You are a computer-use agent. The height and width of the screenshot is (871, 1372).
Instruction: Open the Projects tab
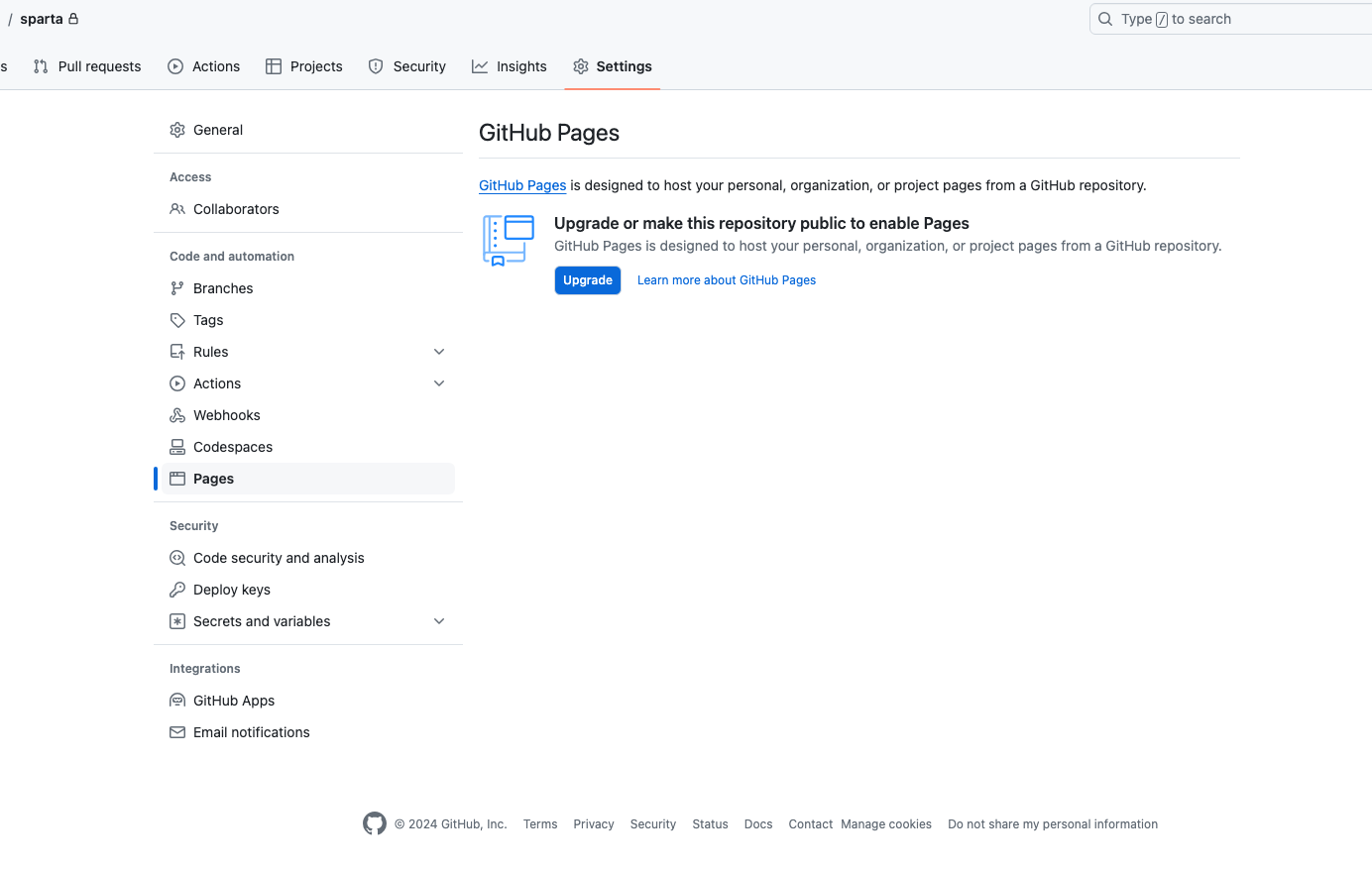click(304, 66)
